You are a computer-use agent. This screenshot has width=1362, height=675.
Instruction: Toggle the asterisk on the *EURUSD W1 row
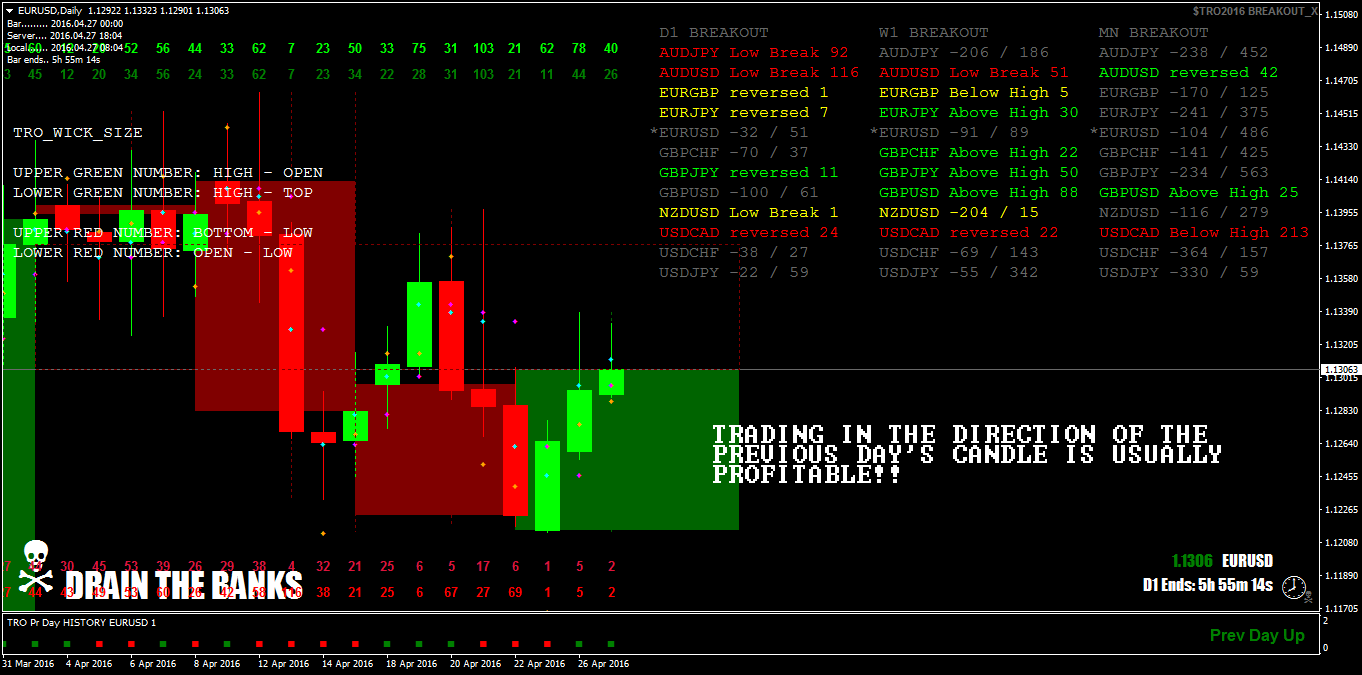[x=873, y=132]
